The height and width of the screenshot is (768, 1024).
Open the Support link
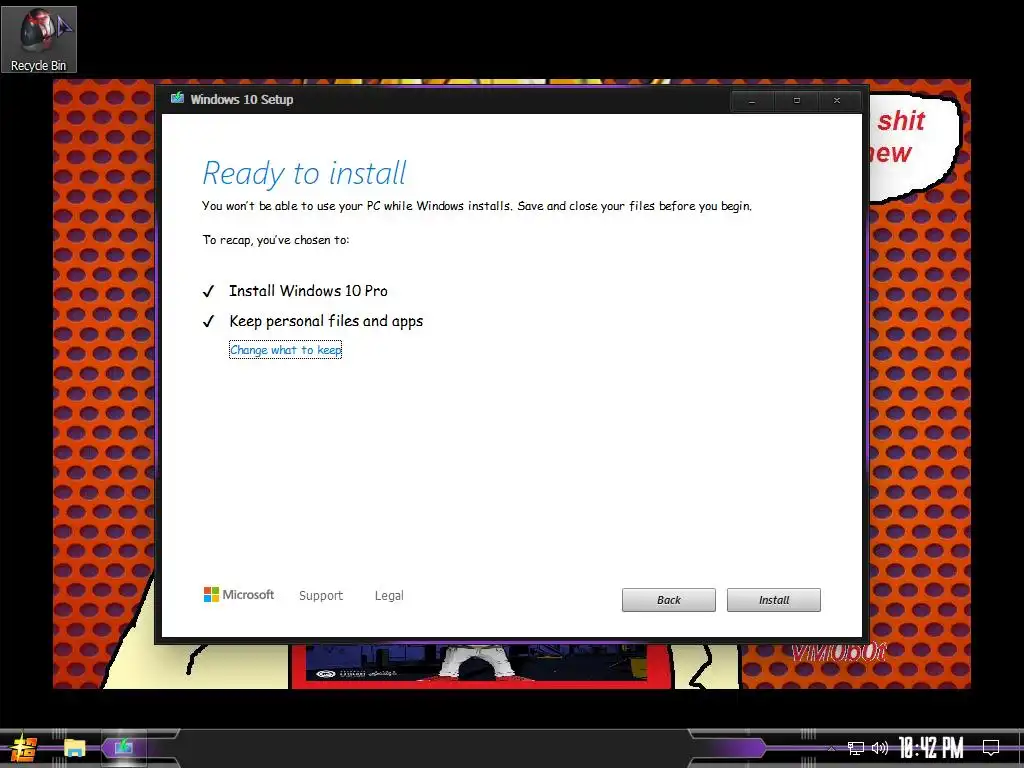coord(321,595)
